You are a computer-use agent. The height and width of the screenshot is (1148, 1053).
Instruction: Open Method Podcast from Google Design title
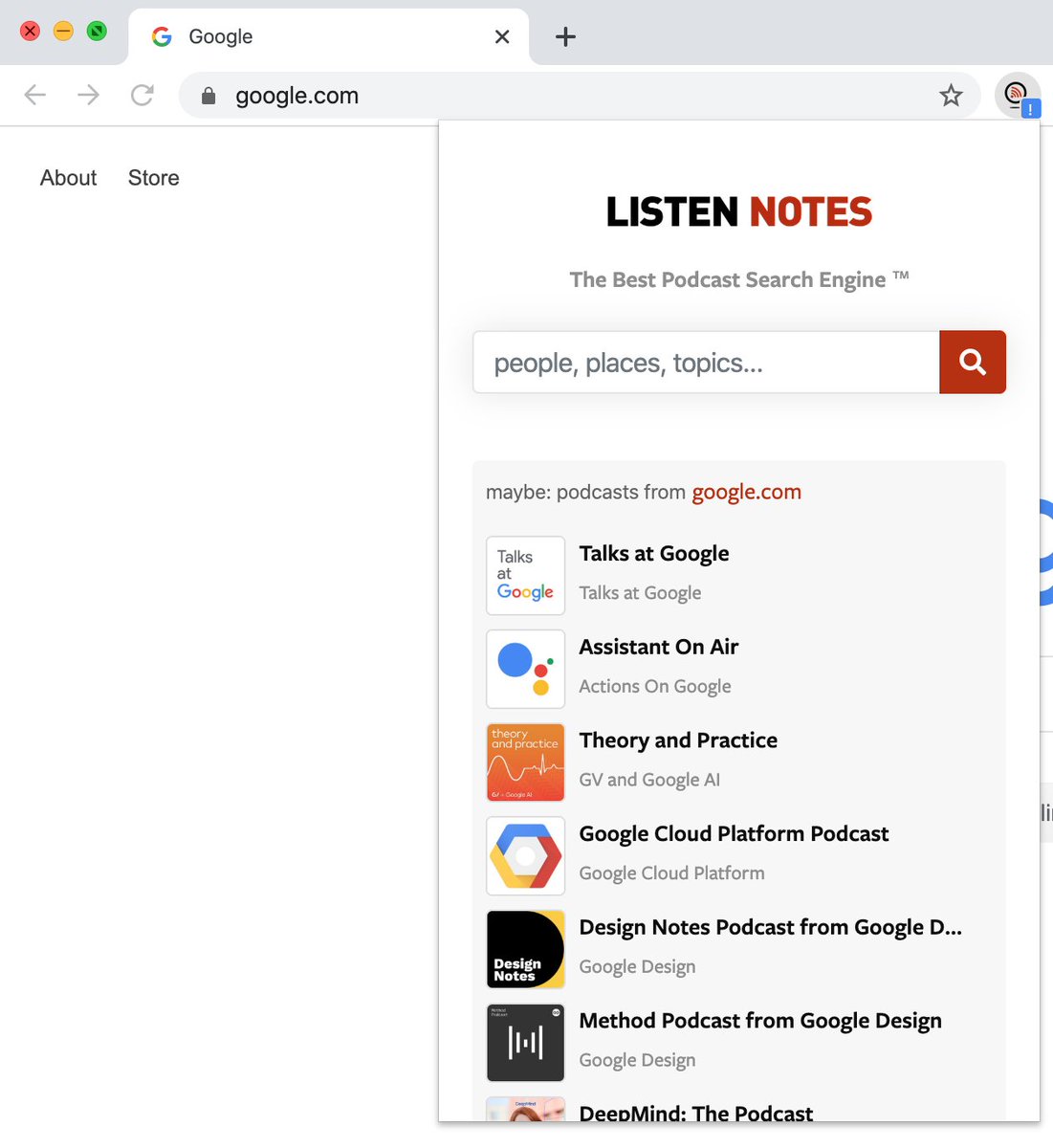pyautogui.click(x=760, y=1021)
